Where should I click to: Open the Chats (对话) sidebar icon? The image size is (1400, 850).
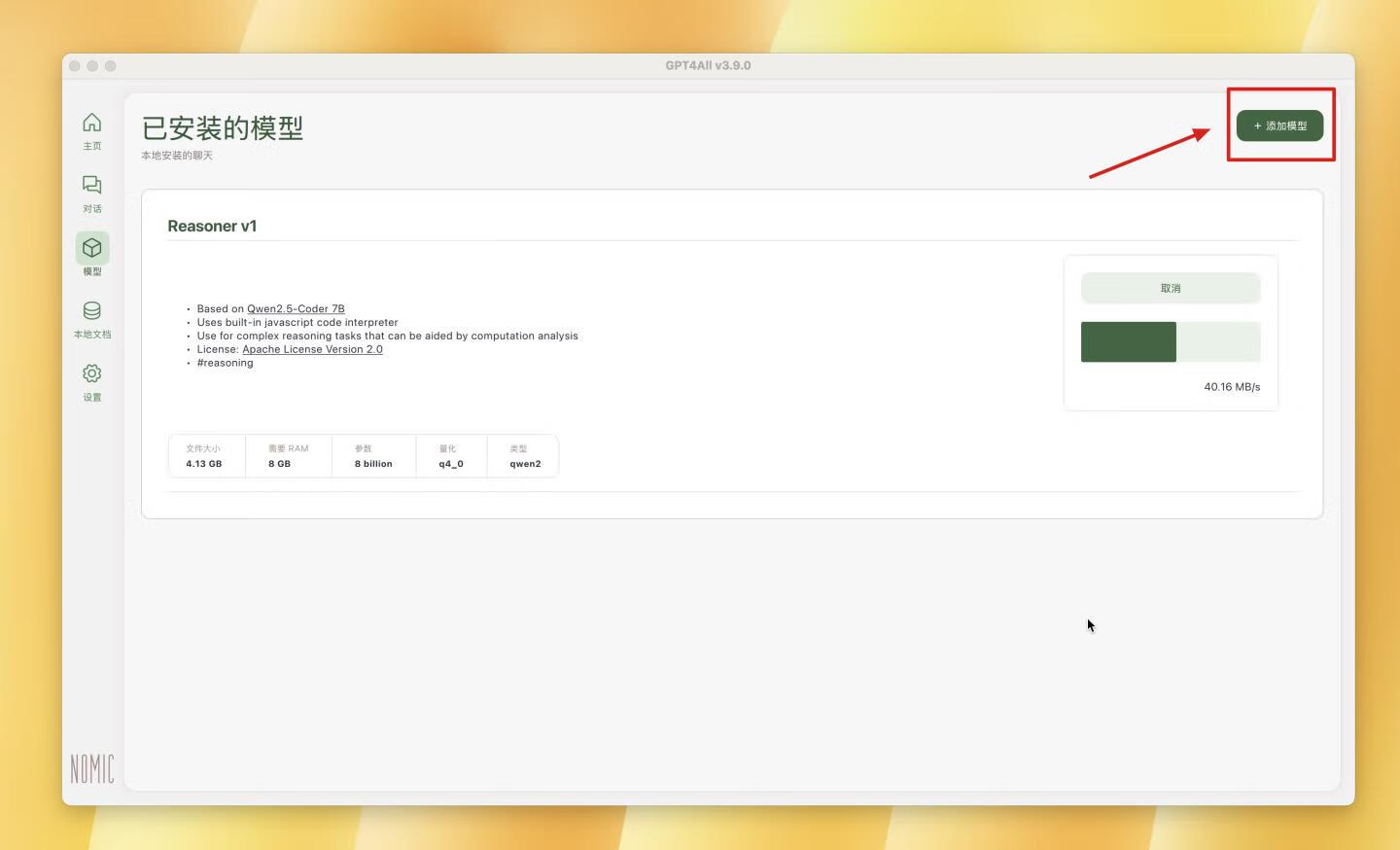(92, 185)
